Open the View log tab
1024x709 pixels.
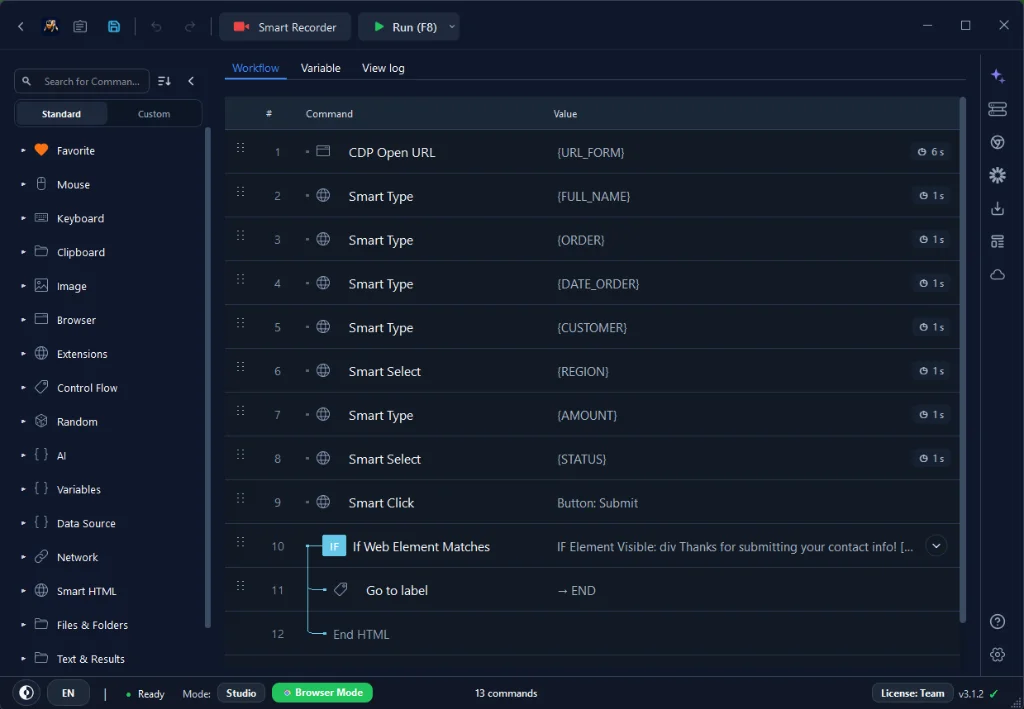tap(383, 68)
